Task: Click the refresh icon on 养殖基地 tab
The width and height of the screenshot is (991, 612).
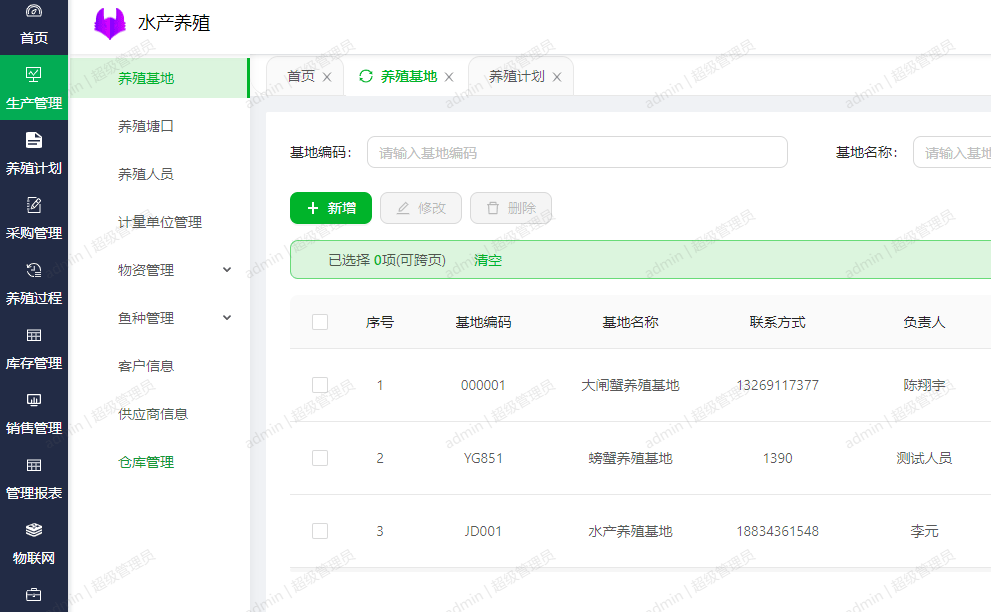Action: tap(365, 76)
